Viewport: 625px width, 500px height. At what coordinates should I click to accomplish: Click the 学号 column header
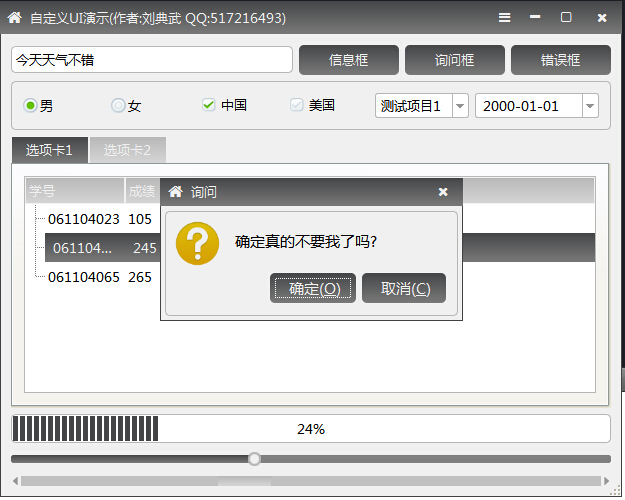click(x=75, y=191)
